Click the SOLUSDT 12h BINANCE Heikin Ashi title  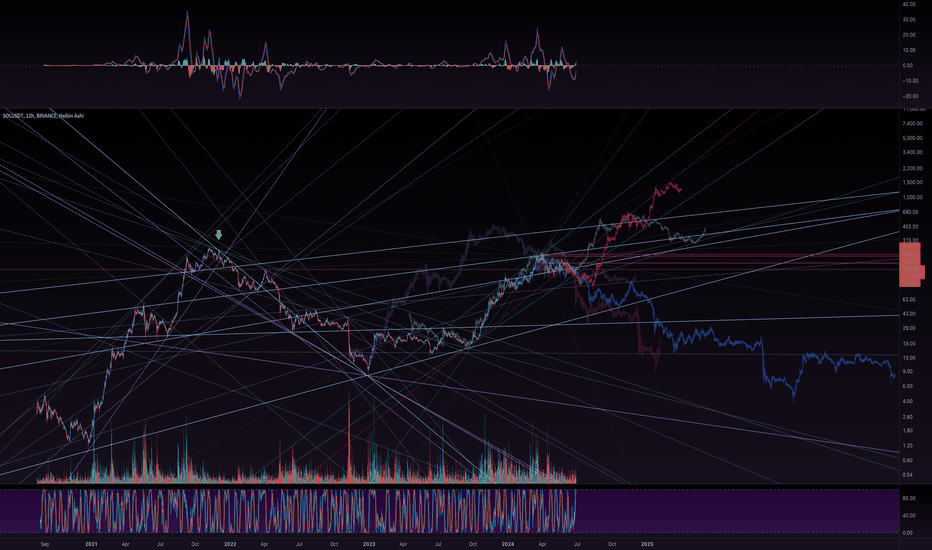tap(43, 116)
